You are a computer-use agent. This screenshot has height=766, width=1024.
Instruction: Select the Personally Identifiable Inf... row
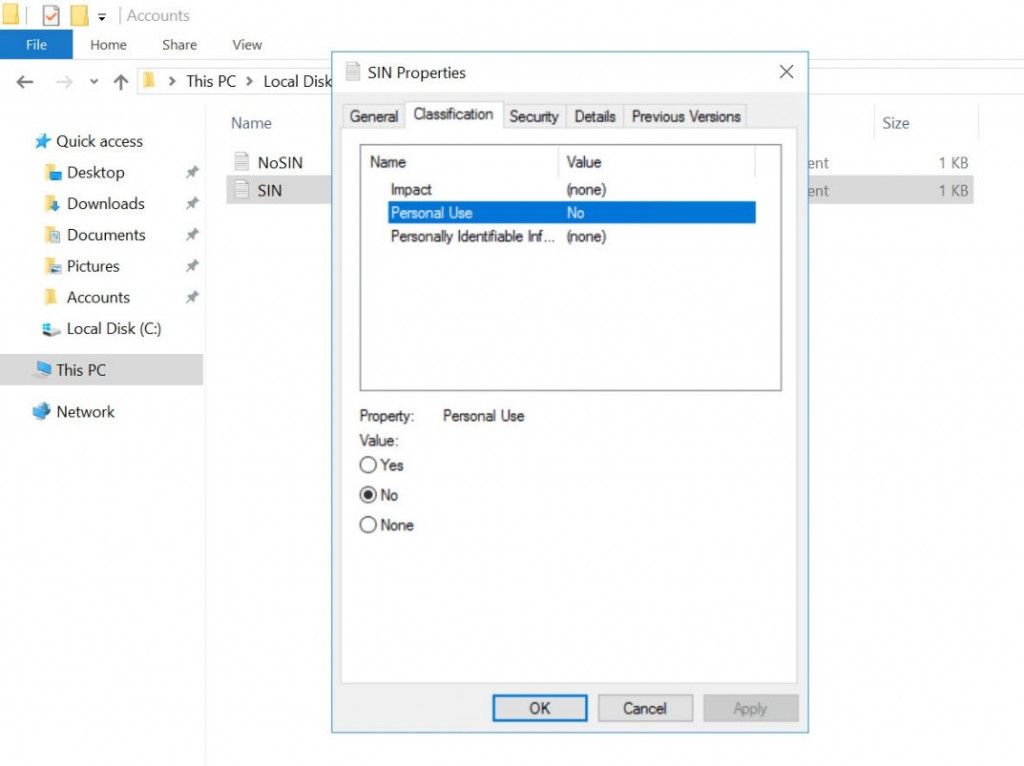pos(571,236)
